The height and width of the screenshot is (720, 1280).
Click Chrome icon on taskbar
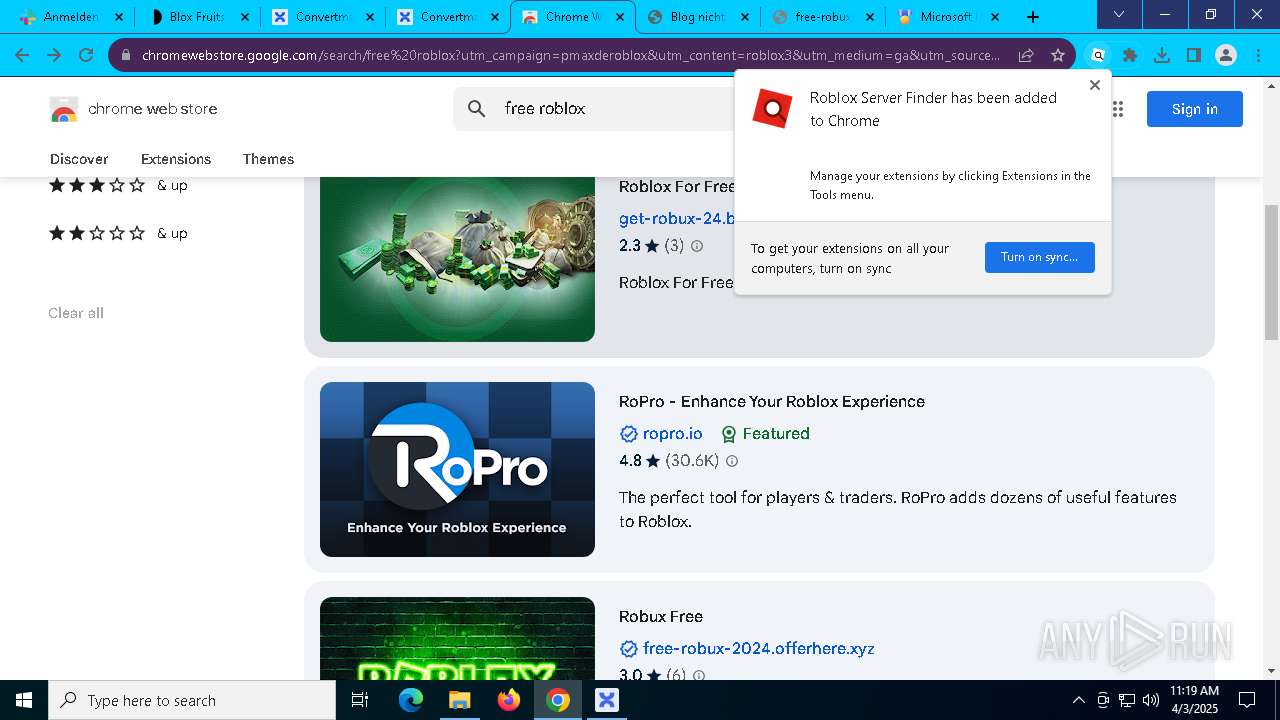558,700
